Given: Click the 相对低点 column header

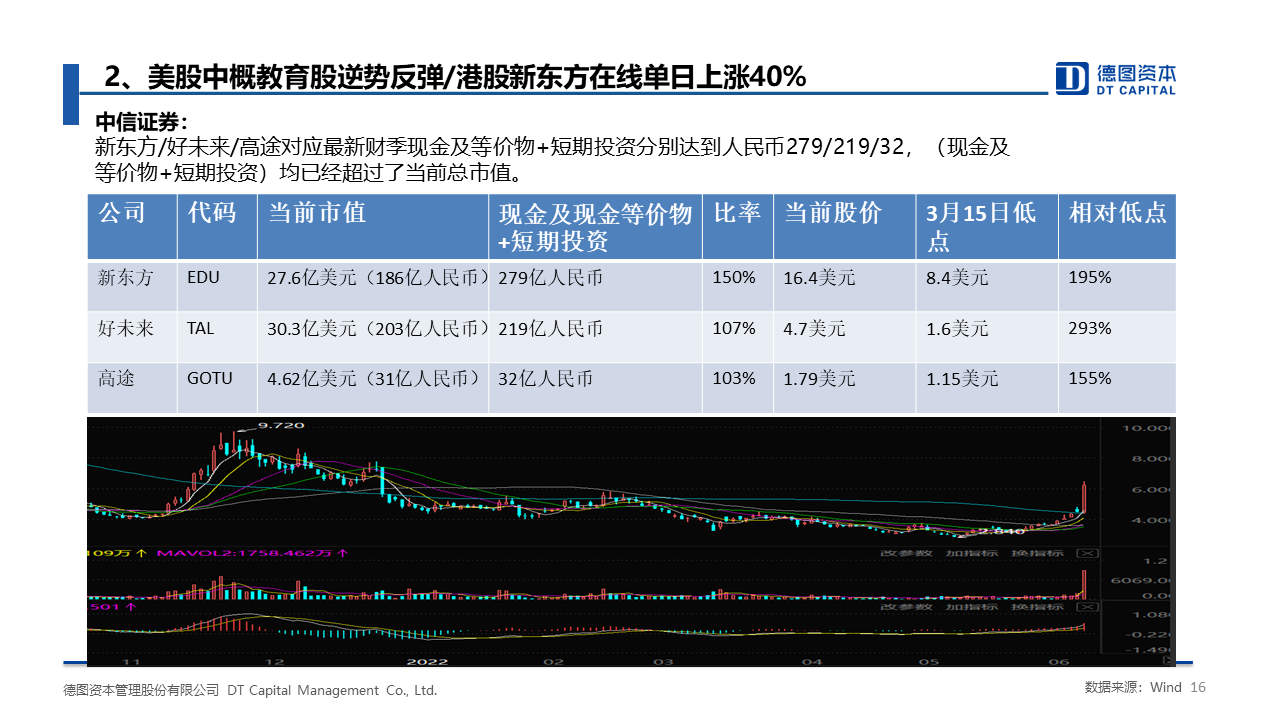Looking at the screenshot, I should tap(1117, 226).
